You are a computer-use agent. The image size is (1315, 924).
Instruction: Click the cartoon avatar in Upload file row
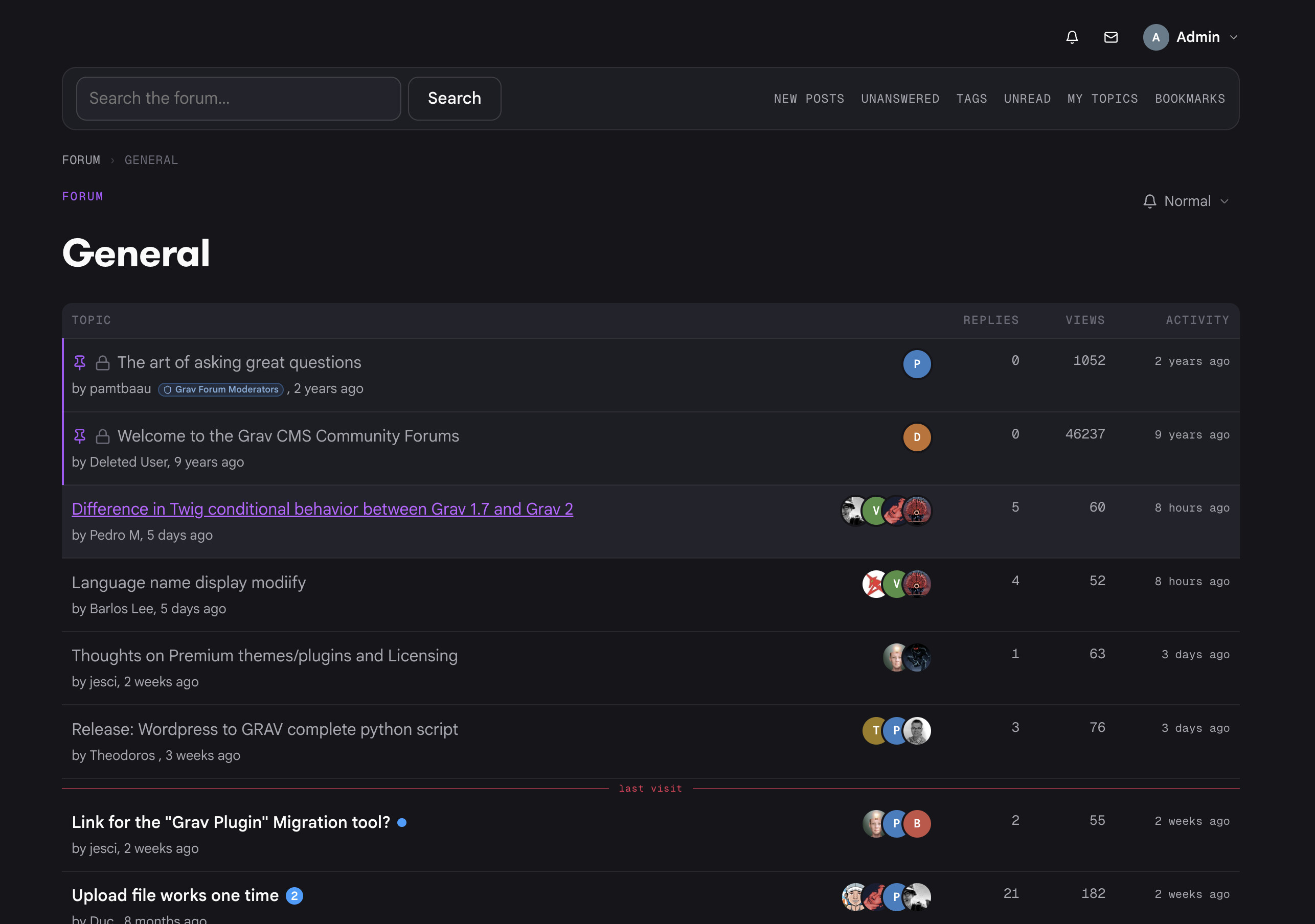(853, 897)
